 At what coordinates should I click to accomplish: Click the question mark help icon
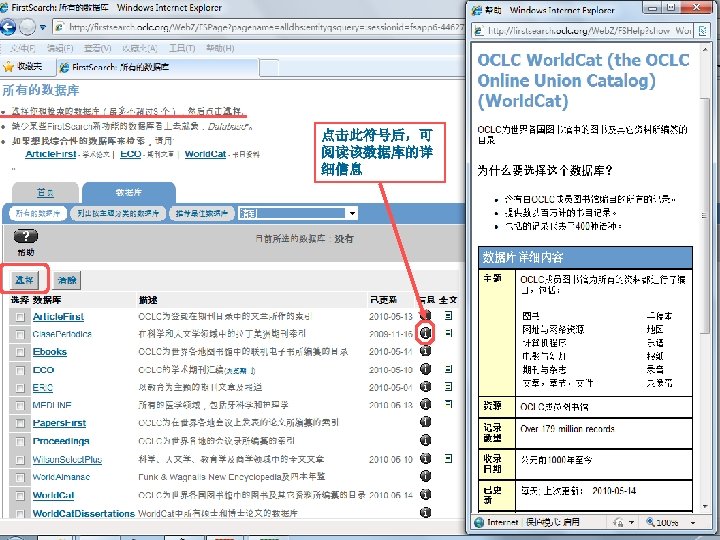pos(26,236)
